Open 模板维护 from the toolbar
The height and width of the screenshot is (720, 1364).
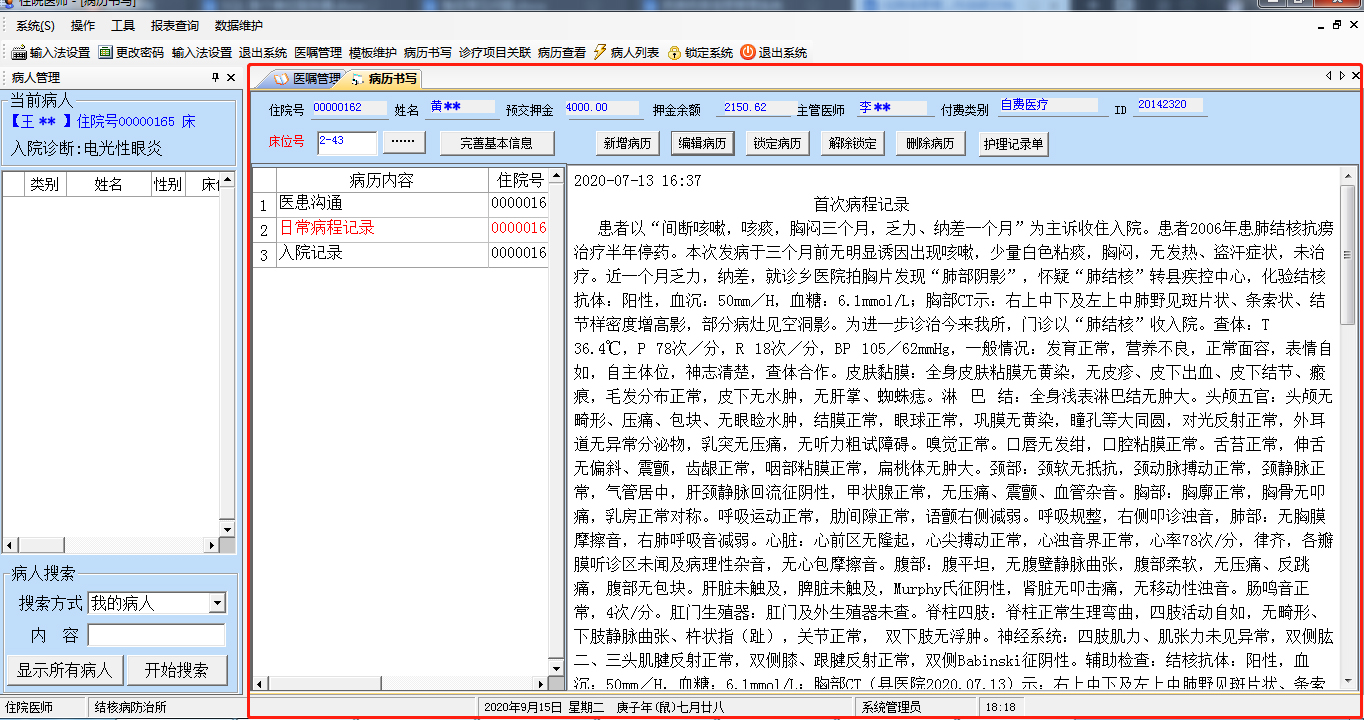click(x=373, y=52)
